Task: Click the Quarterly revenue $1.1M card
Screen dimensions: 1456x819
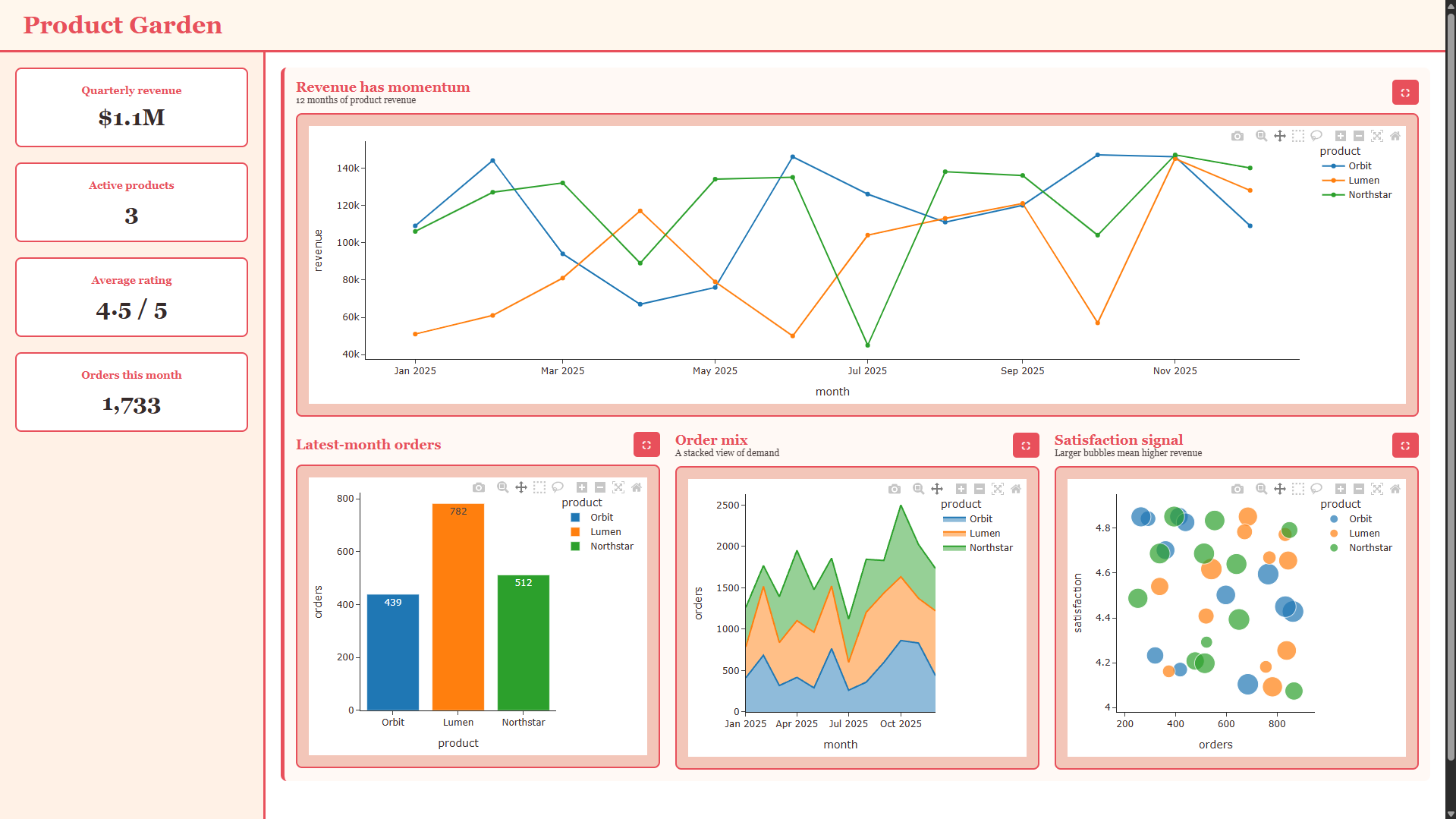Action: [131, 107]
